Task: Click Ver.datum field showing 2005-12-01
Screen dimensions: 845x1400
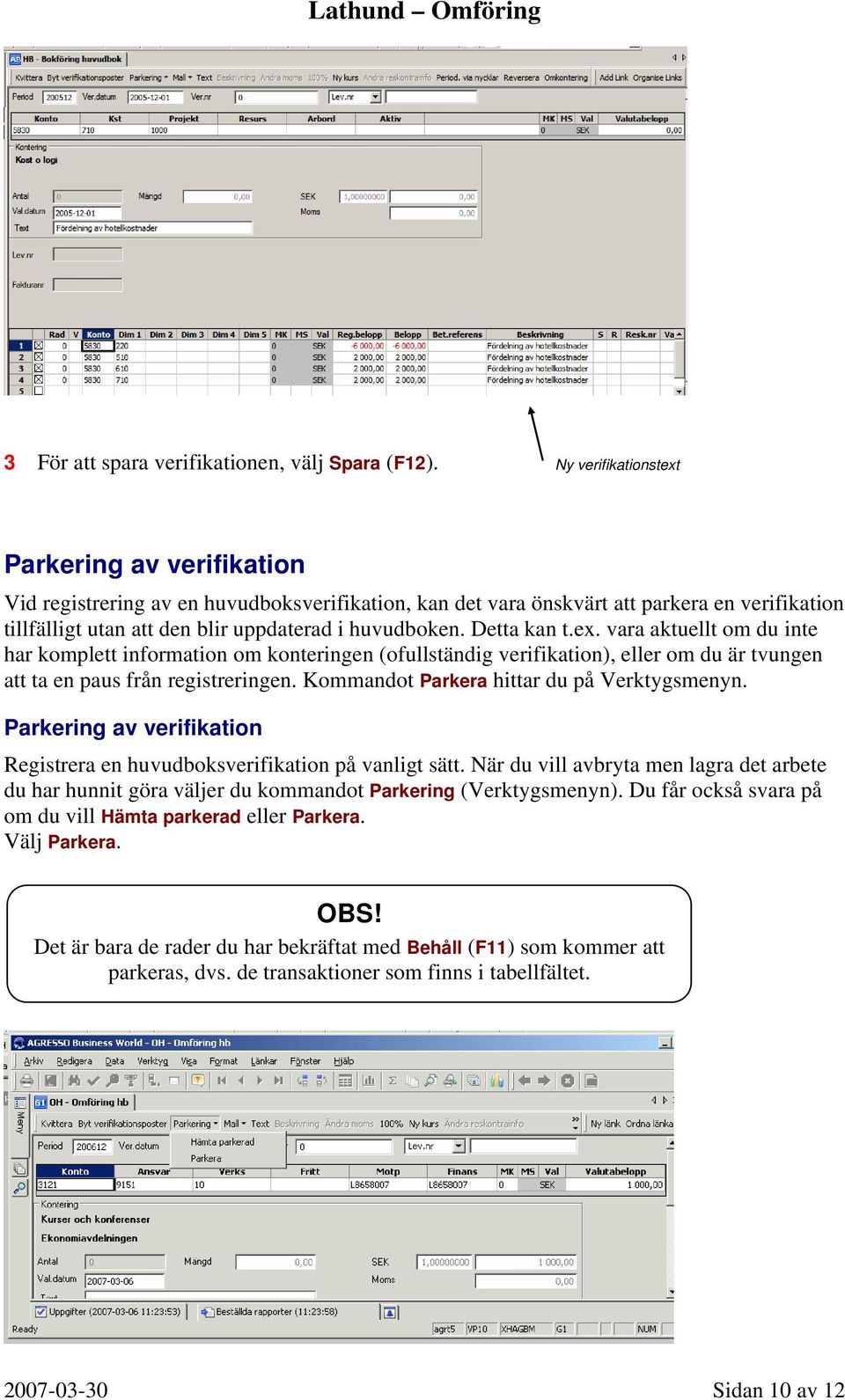Action: (157, 97)
